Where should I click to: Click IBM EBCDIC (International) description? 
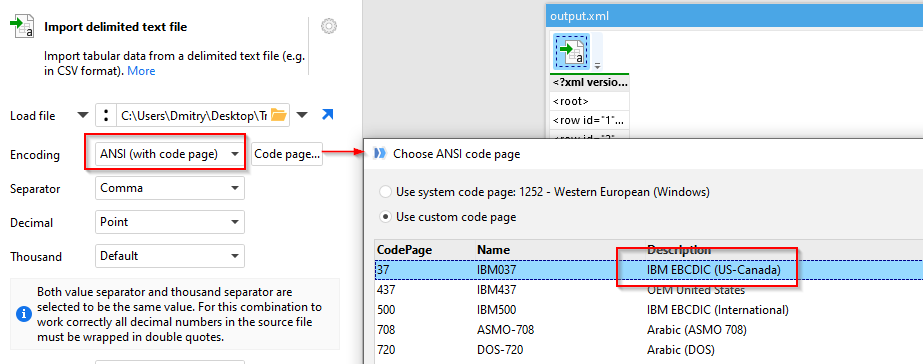[x=718, y=310]
